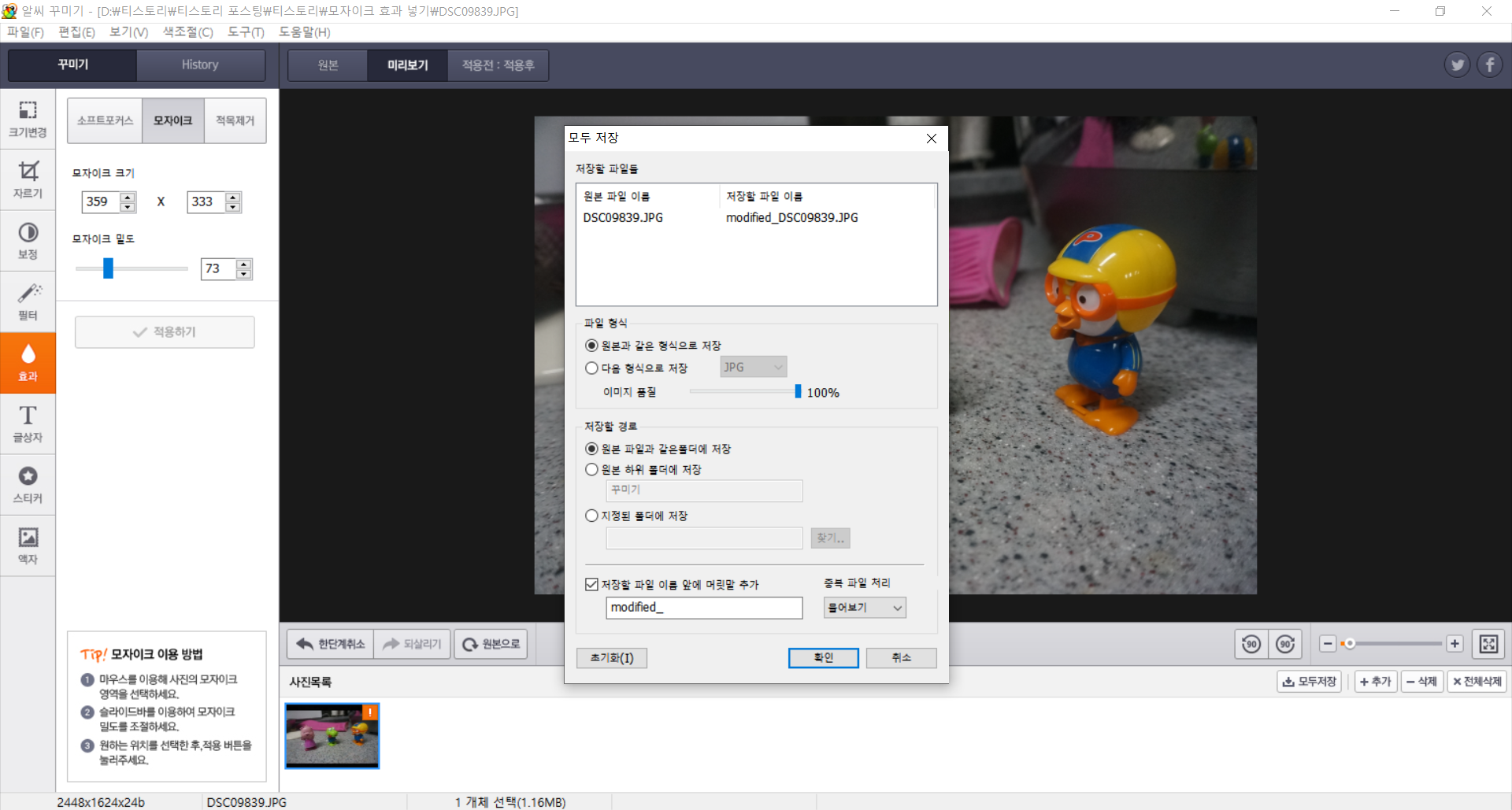Select 원본 하위 폴더에 저장 radio

pos(591,469)
